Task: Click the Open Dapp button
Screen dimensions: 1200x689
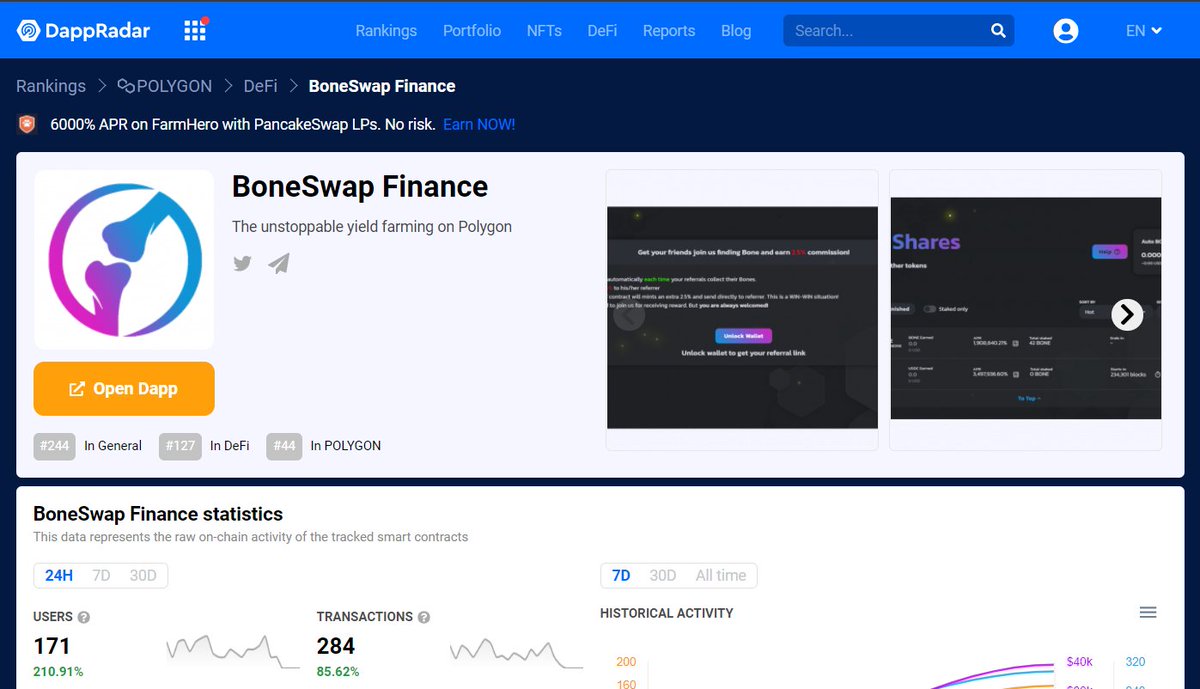Action: click(x=124, y=389)
